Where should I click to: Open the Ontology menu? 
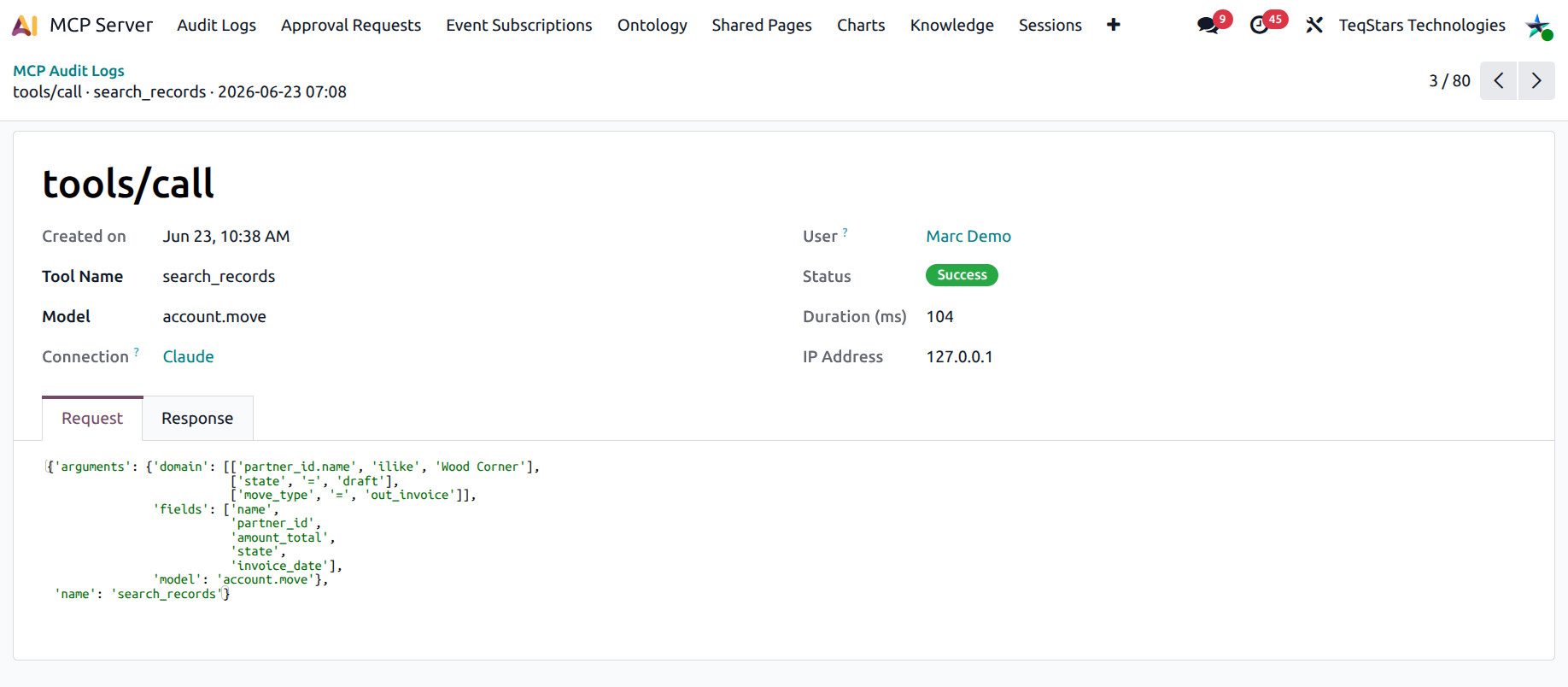point(652,25)
